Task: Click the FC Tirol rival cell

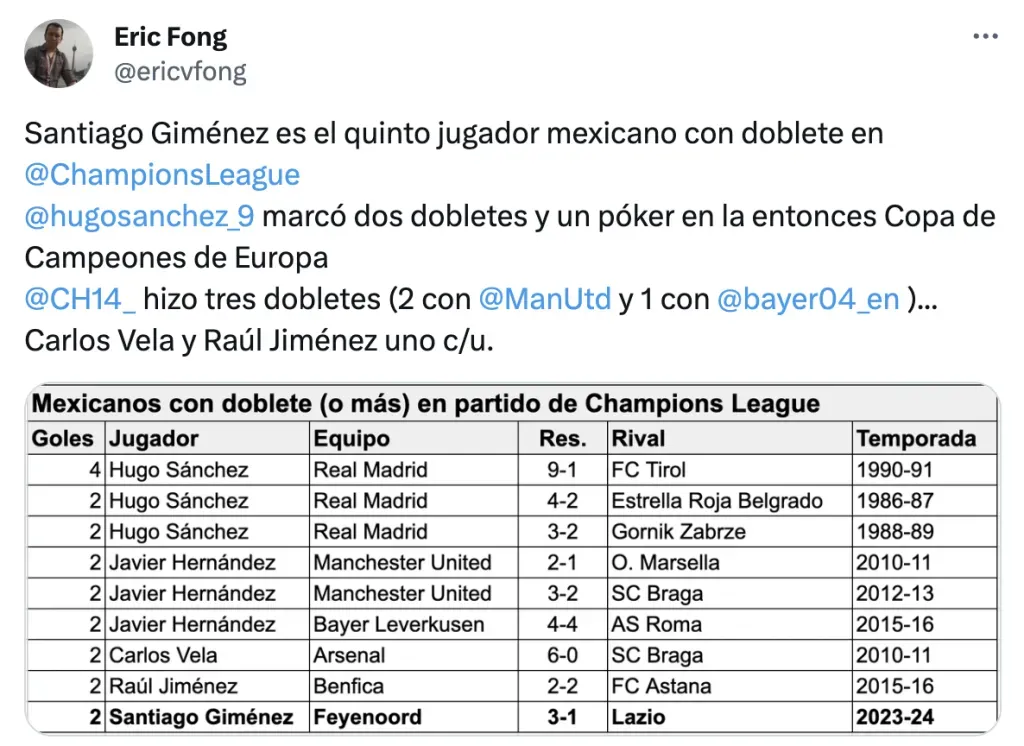Action: 648,469
